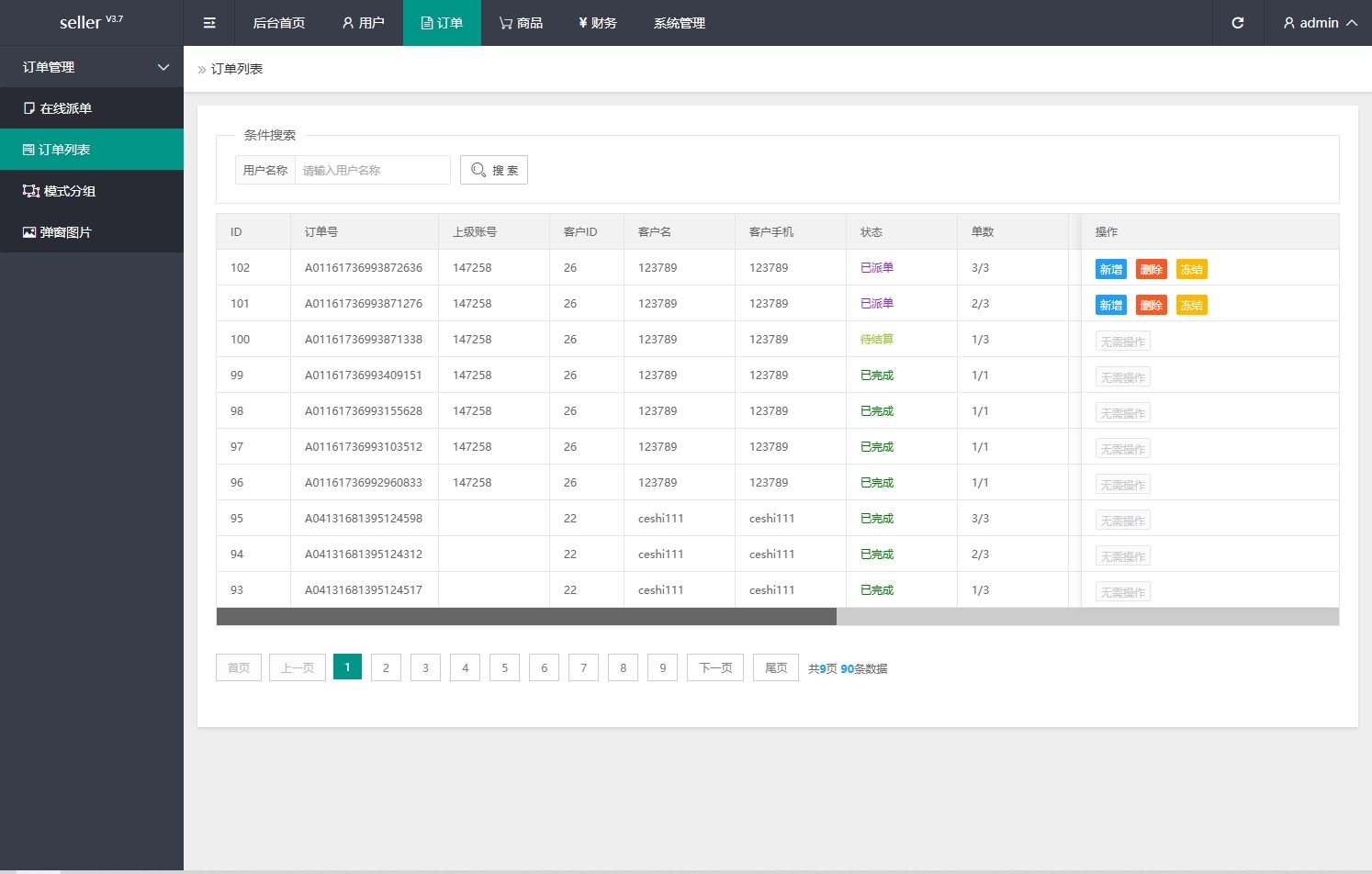Click the refresh icon in top bar
The width and height of the screenshot is (1372, 874).
click(1237, 23)
